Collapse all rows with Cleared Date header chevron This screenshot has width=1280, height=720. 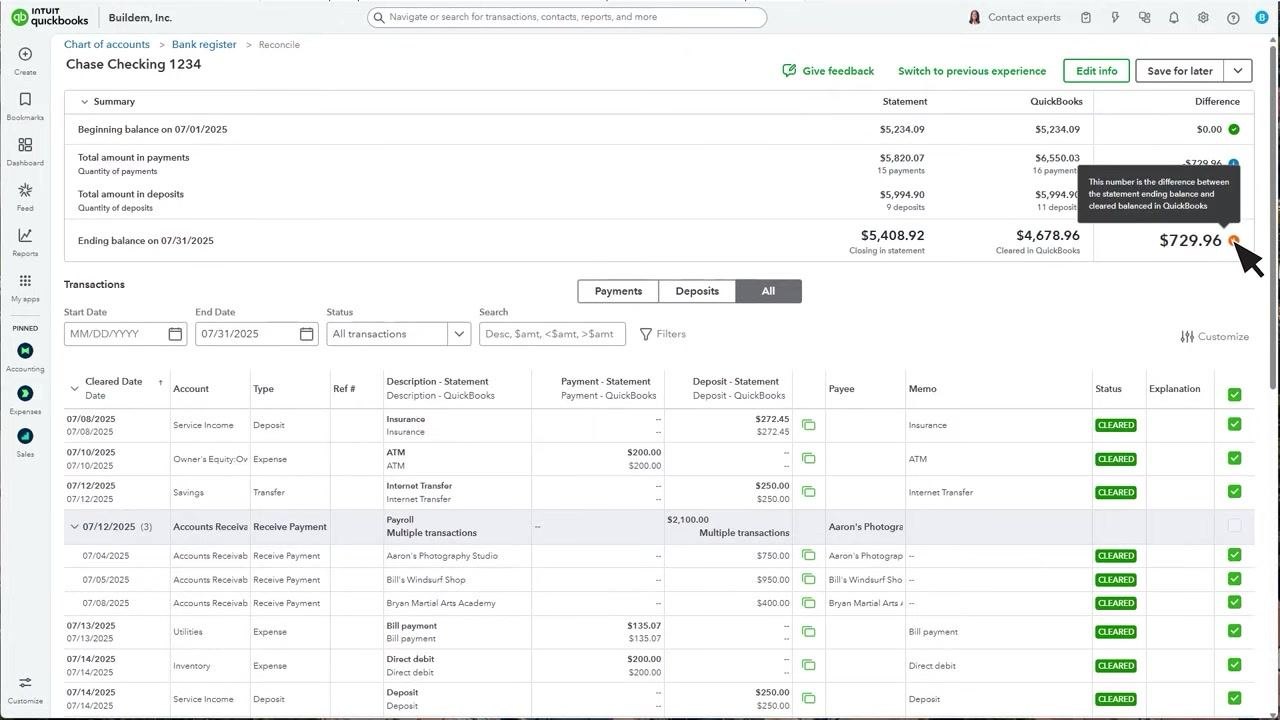click(x=74, y=388)
